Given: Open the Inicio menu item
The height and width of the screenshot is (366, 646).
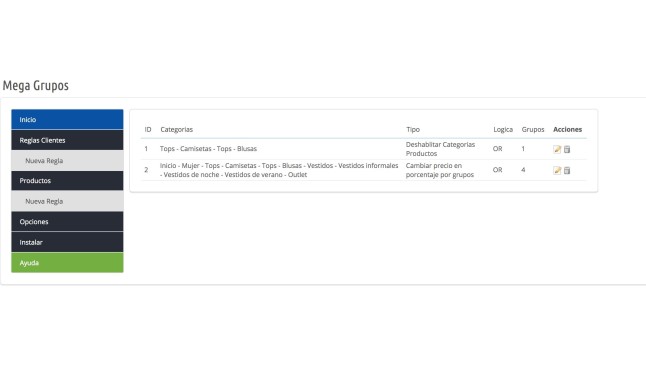Looking at the screenshot, I should [67, 120].
